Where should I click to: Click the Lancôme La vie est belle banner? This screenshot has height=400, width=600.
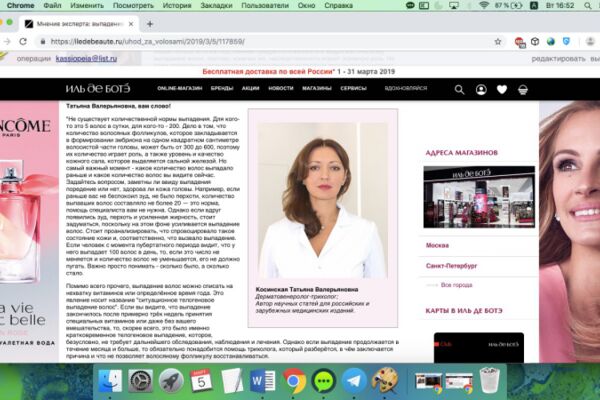pos(29,230)
